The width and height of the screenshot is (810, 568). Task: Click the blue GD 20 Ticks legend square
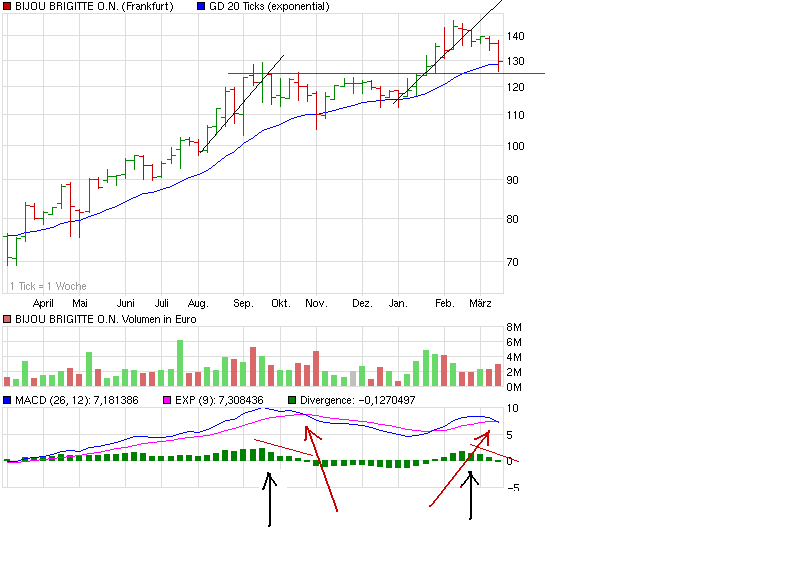201,6
